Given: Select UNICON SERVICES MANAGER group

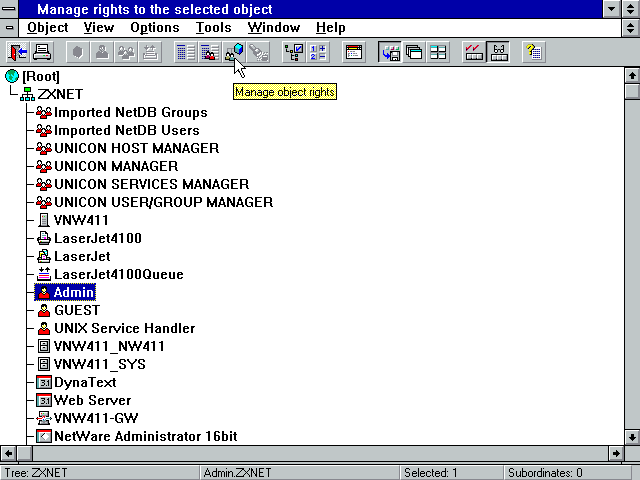Looking at the screenshot, I should coord(151,184).
